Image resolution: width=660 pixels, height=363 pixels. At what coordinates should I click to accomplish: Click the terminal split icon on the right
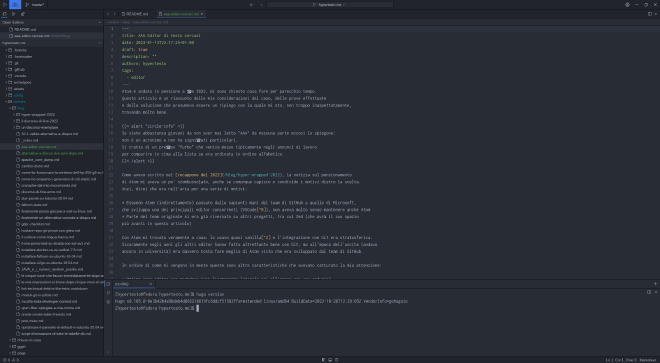(649, 292)
